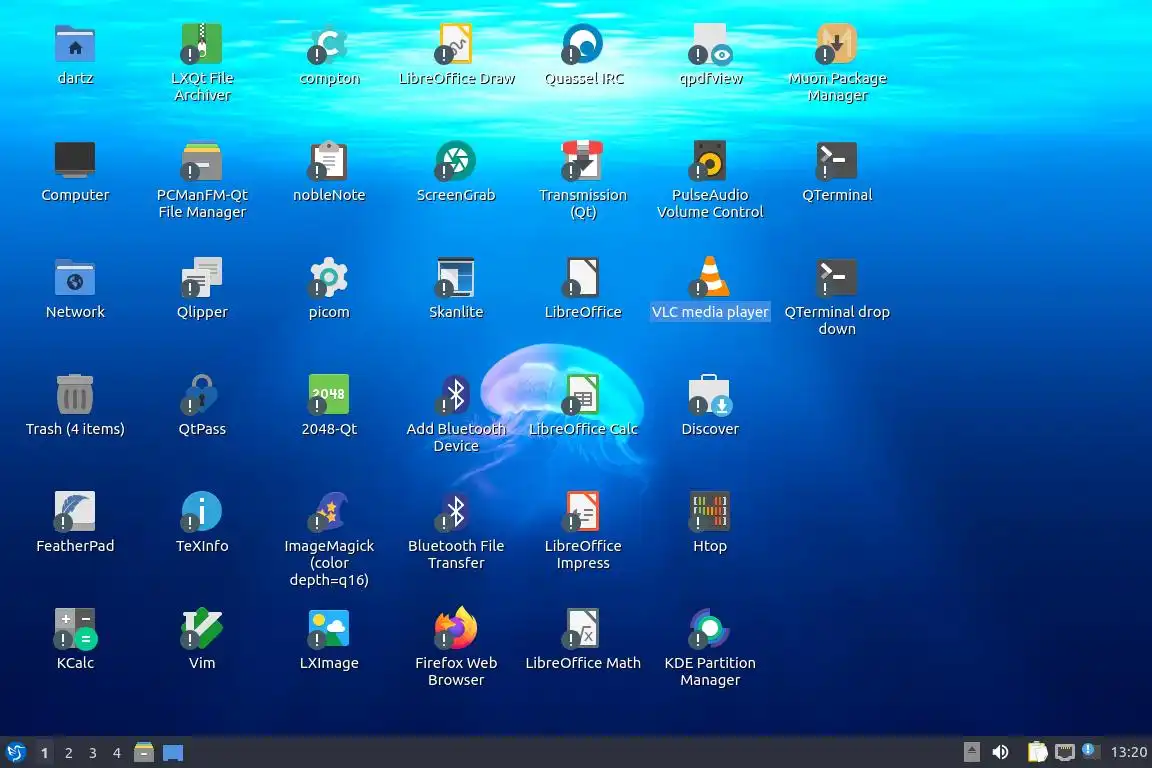Switch to workspace 4 in pager
The width and height of the screenshot is (1152, 768).
(117, 753)
